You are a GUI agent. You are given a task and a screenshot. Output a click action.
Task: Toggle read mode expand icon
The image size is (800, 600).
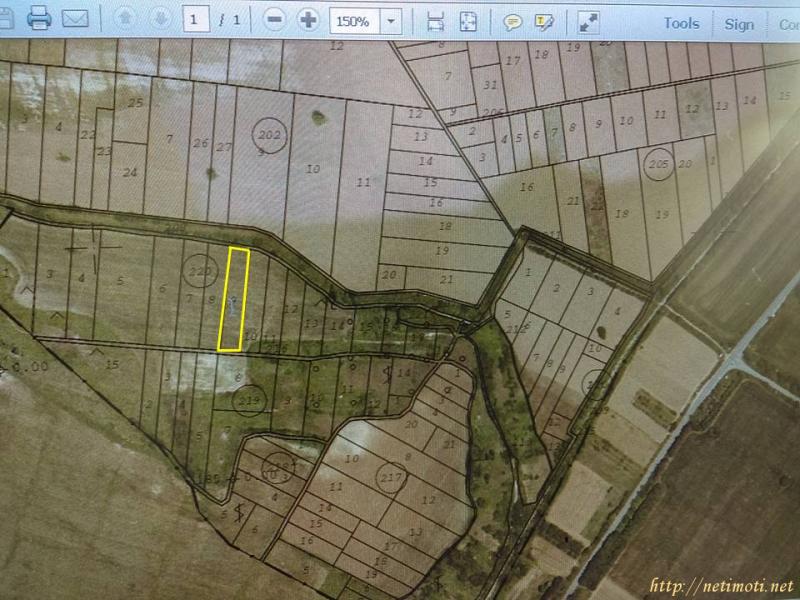589,21
